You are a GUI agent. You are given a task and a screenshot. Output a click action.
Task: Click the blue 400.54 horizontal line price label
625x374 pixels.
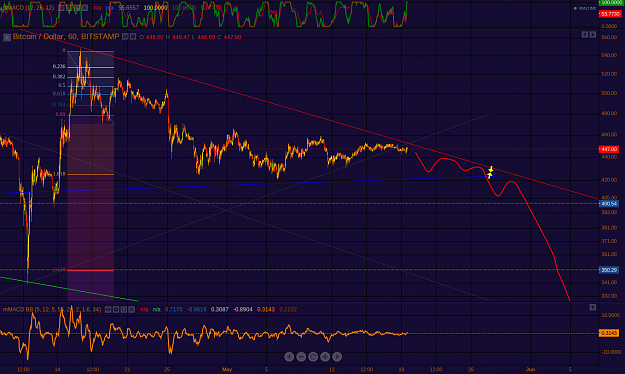(609, 204)
